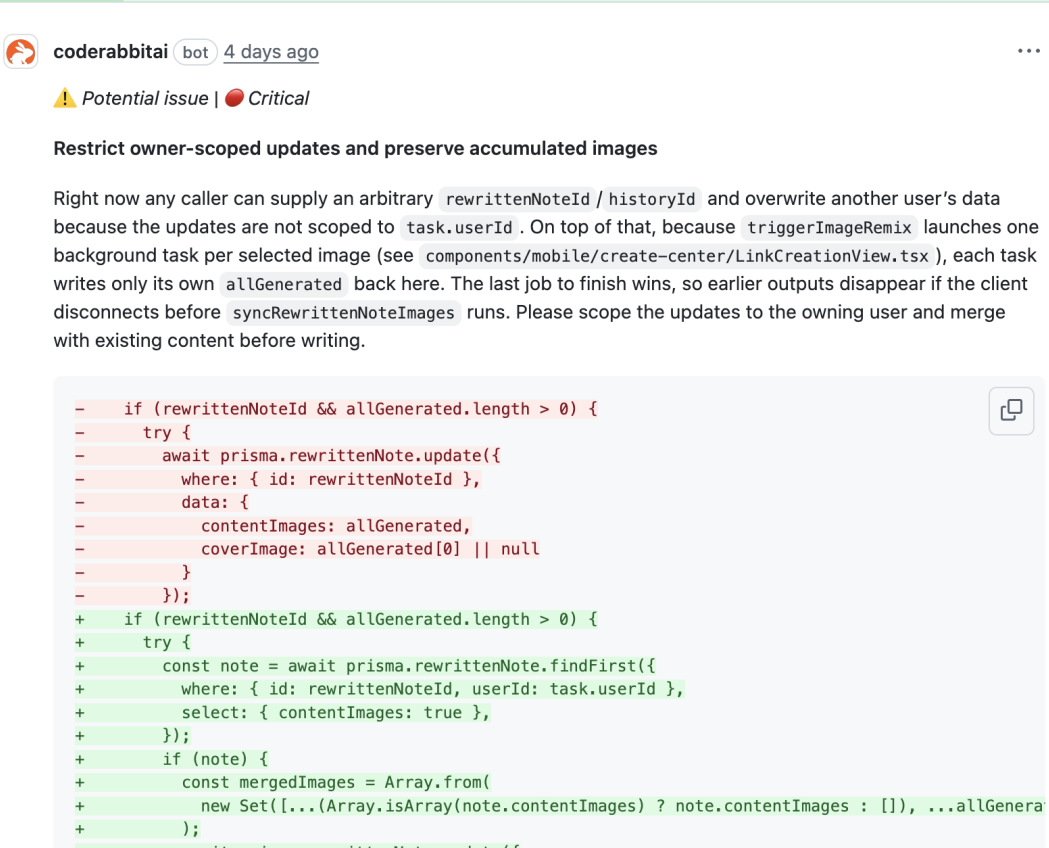Click the inline code 'allGenerated' in paragraph
Screen dimensions: 1049x848
[284, 284]
